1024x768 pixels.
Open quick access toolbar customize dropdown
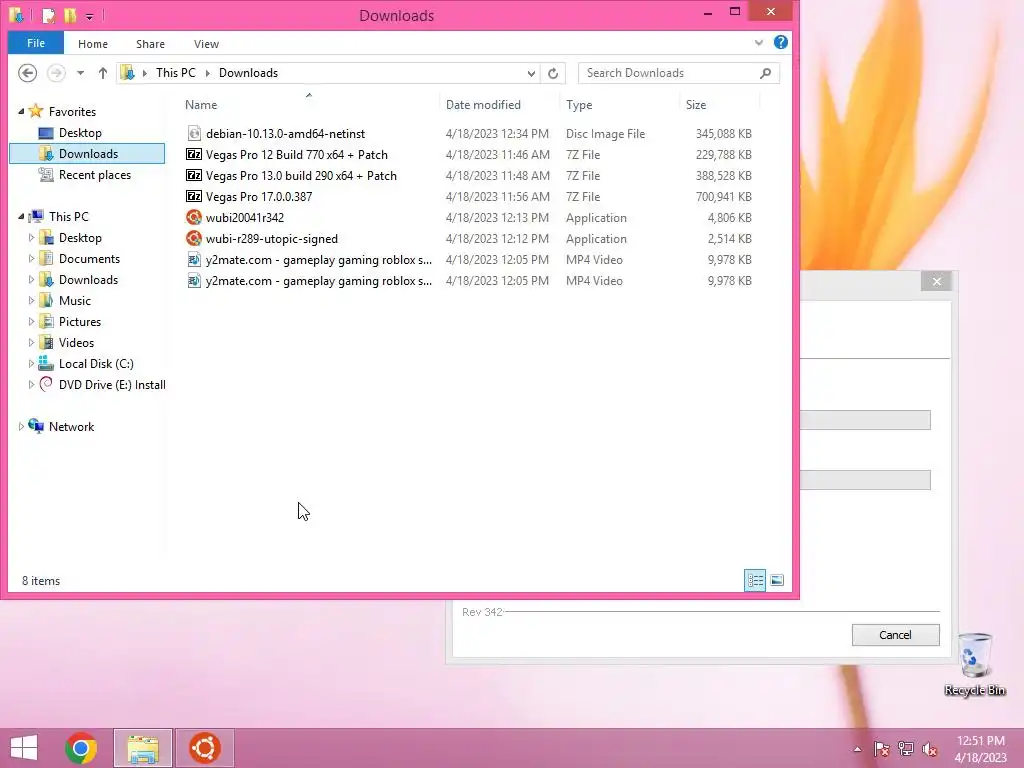(89, 16)
